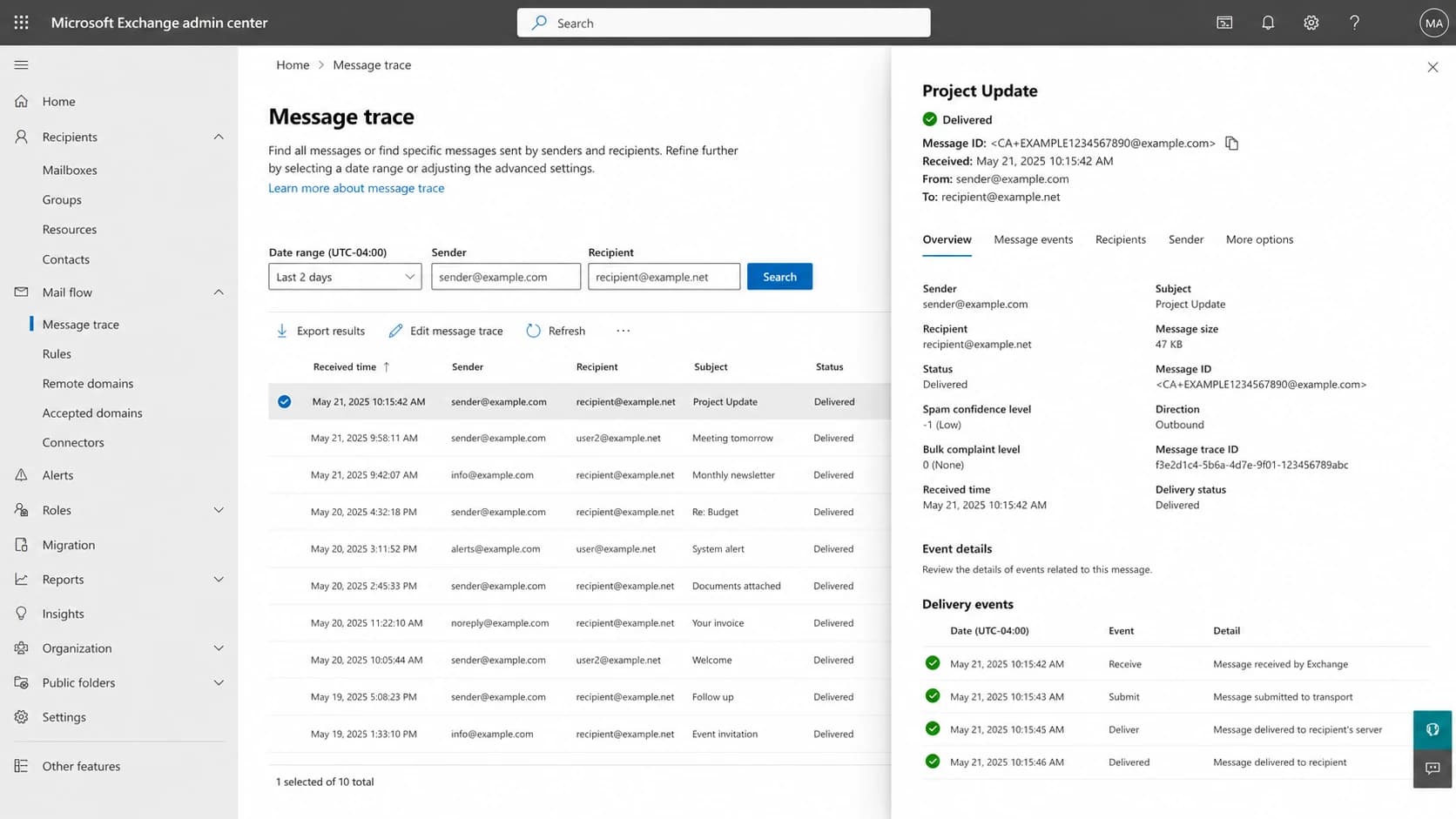
Task: Open Connectors in sidebar
Action: coord(73,442)
